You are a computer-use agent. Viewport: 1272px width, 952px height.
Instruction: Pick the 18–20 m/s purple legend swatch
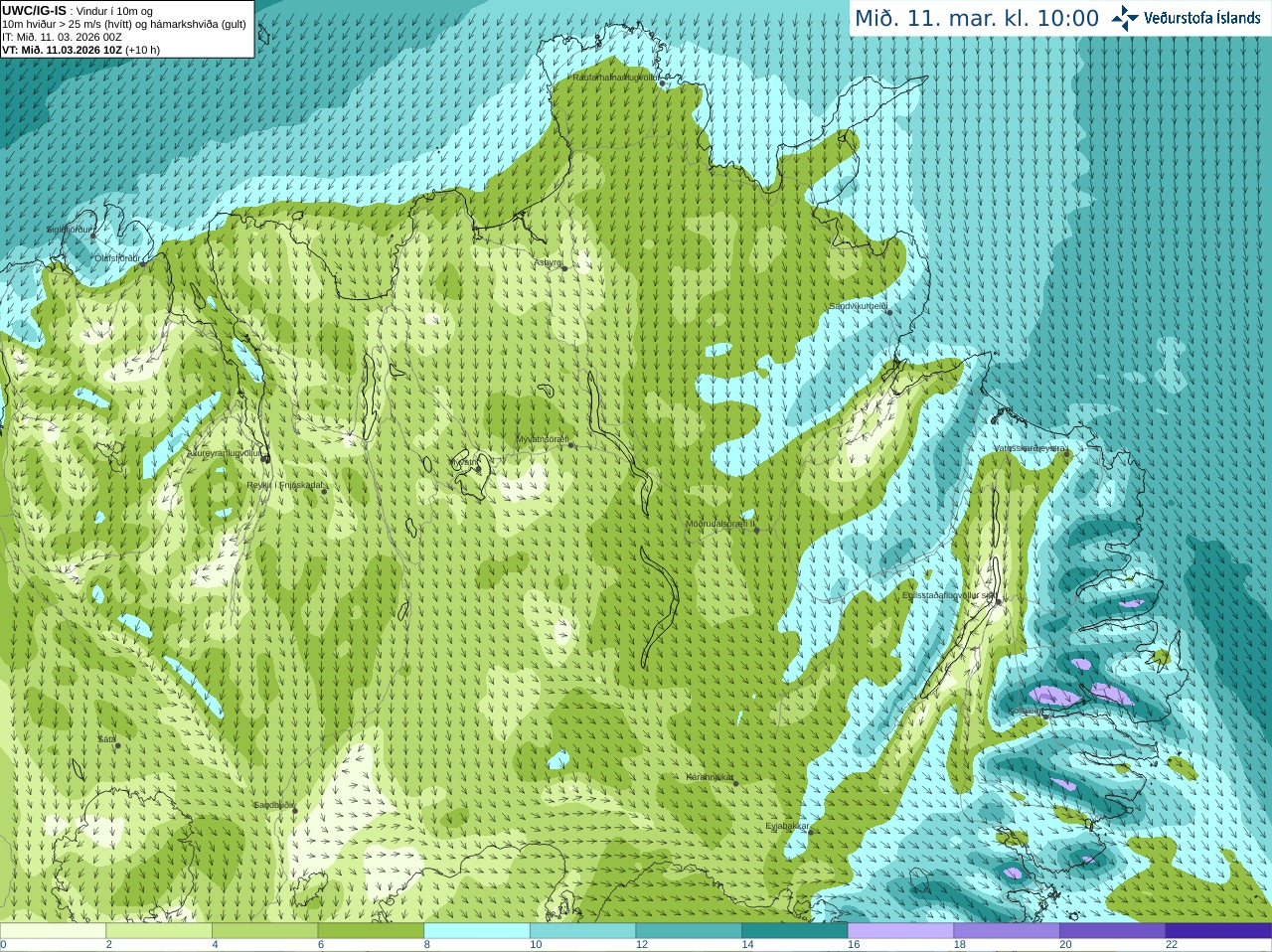1007,931
